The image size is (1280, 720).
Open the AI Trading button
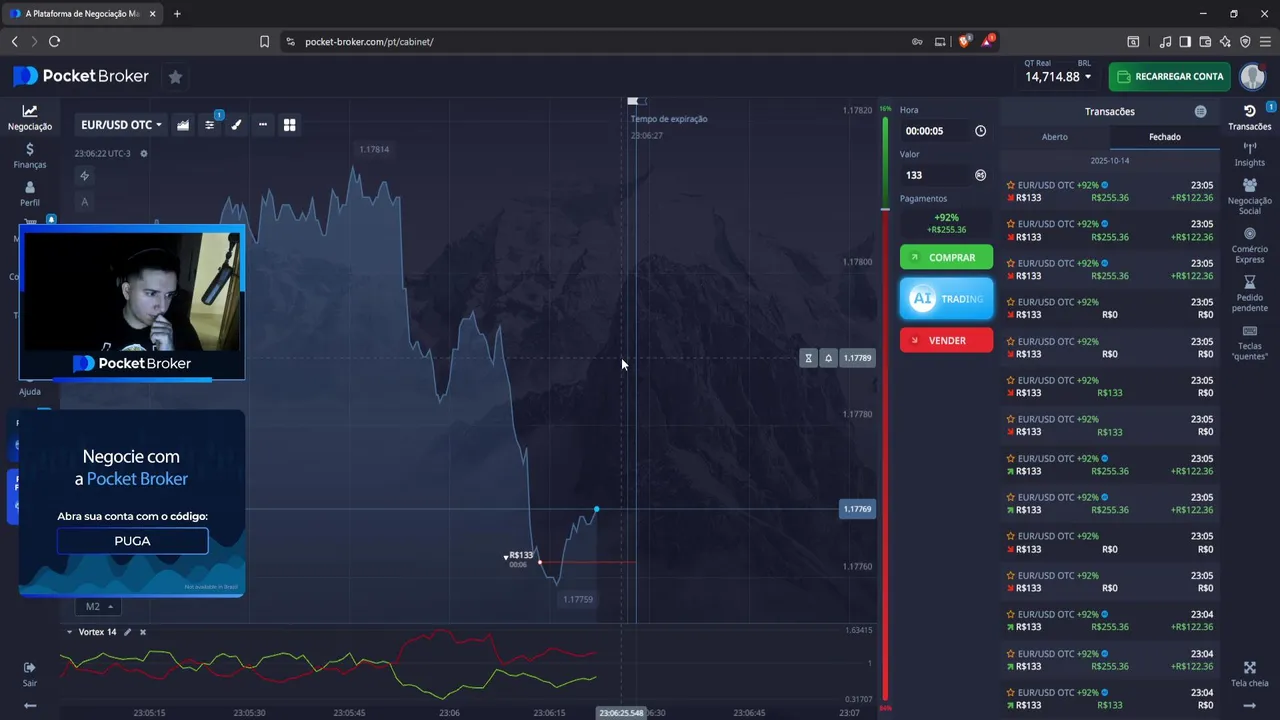[x=946, y=299]
